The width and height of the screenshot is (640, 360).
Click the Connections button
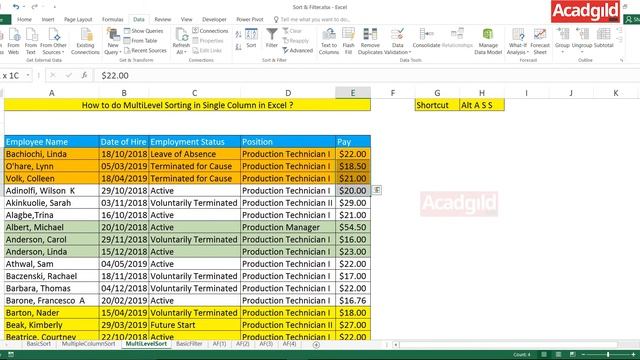point(210,31)
